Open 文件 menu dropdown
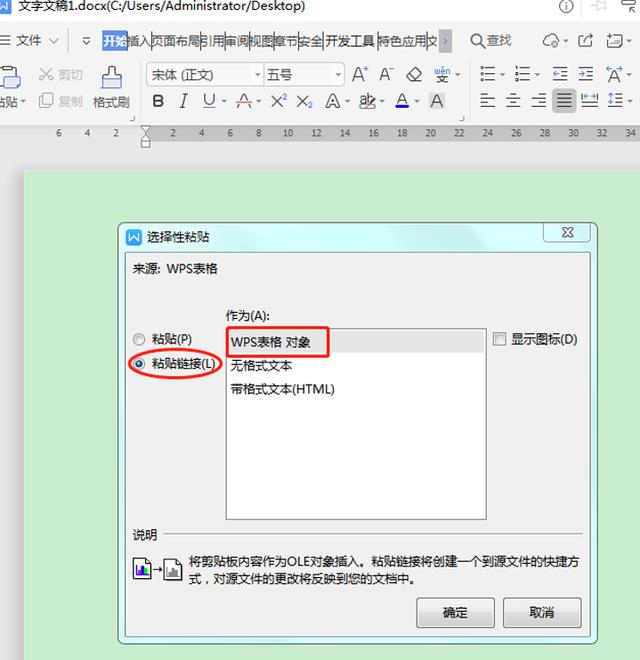This screenshot has width=640, height=660. click(29, 41)
